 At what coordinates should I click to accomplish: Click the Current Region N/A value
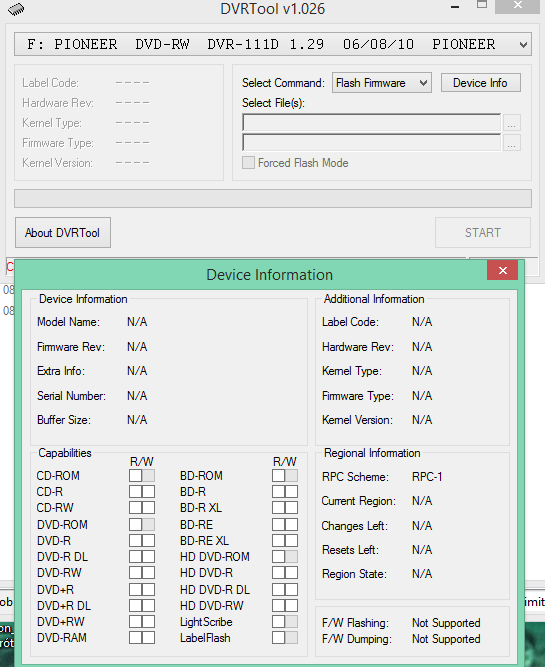[x=422, y=501]
